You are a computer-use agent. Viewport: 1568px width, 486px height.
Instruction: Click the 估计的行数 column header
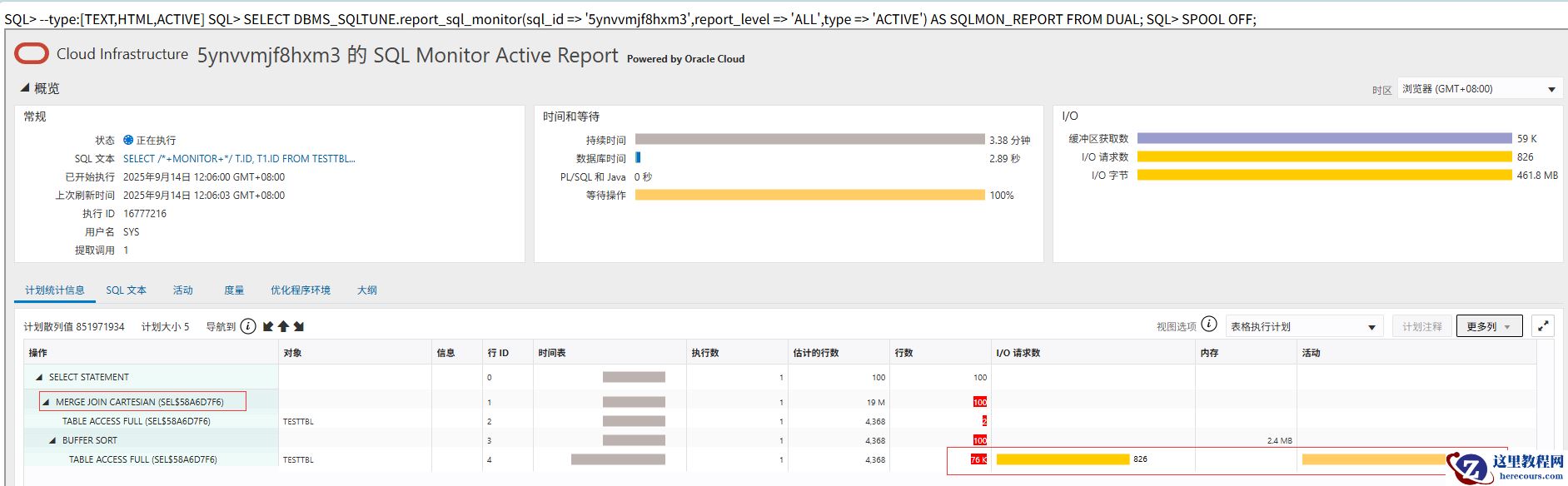pos(839,353)
